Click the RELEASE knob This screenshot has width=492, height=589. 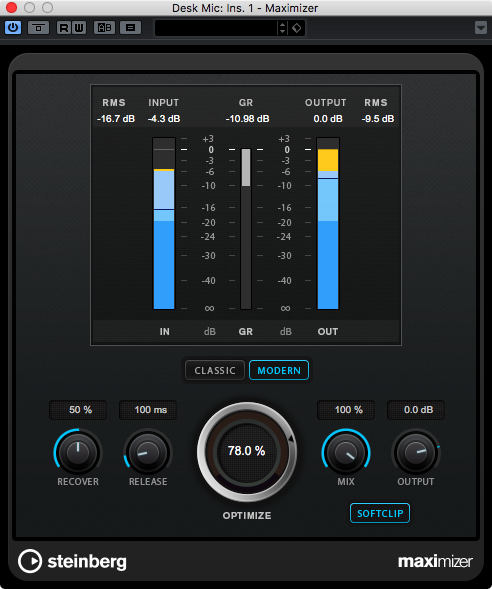148,452
